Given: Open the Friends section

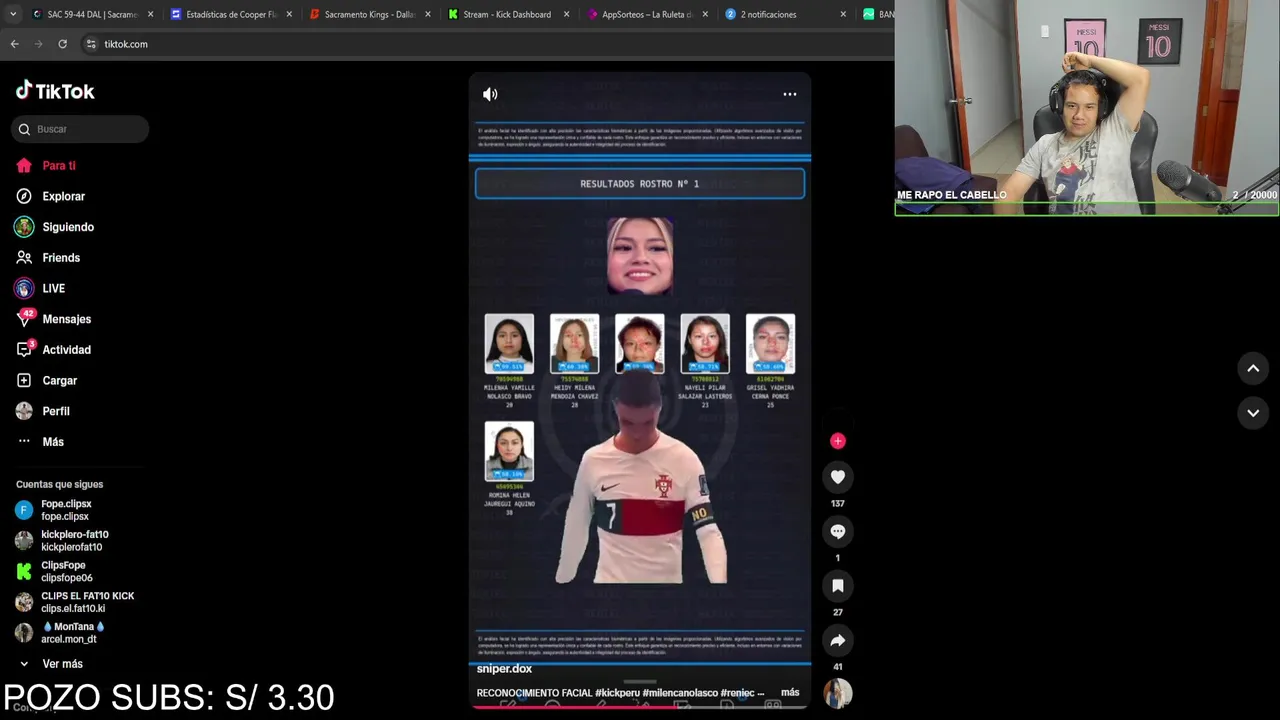Looking at the screenshot, I should point(48,258).
